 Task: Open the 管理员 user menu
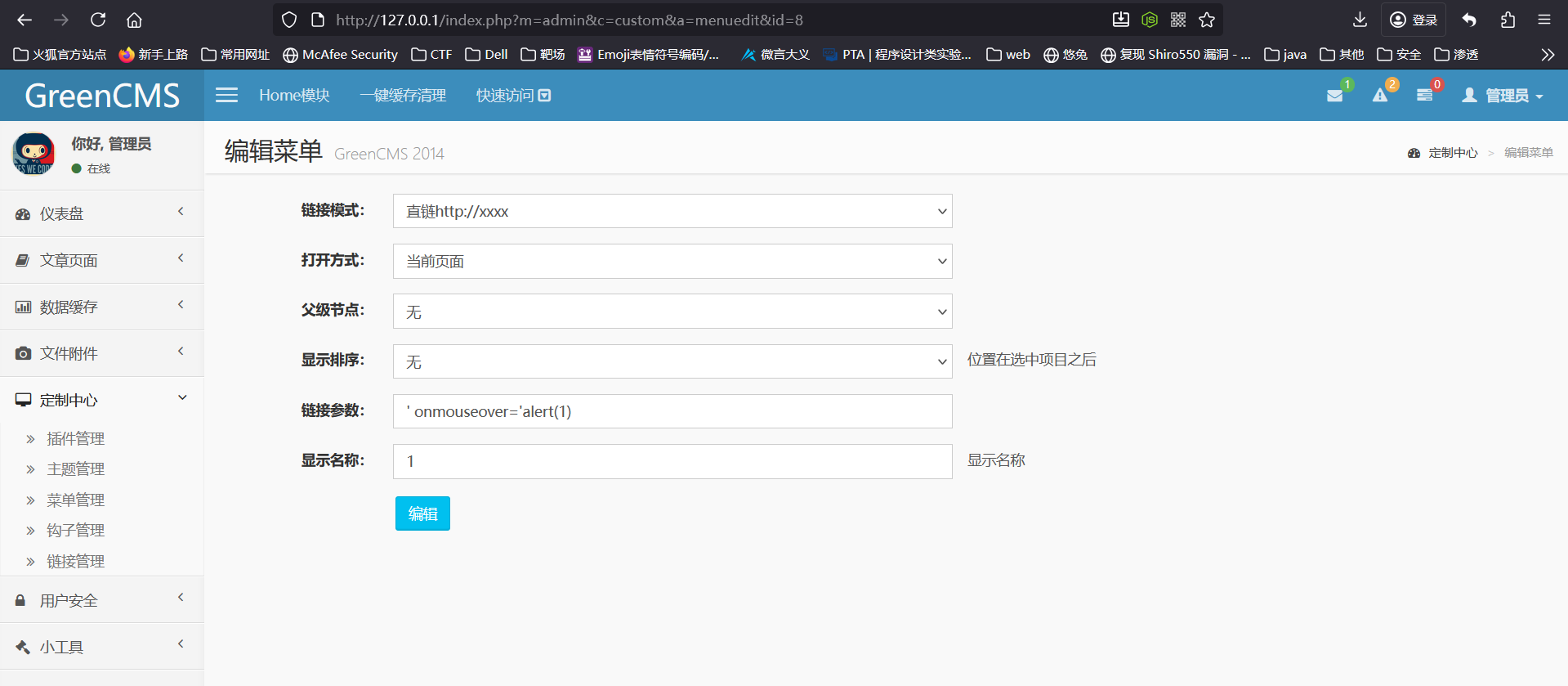click(1503, 96)
